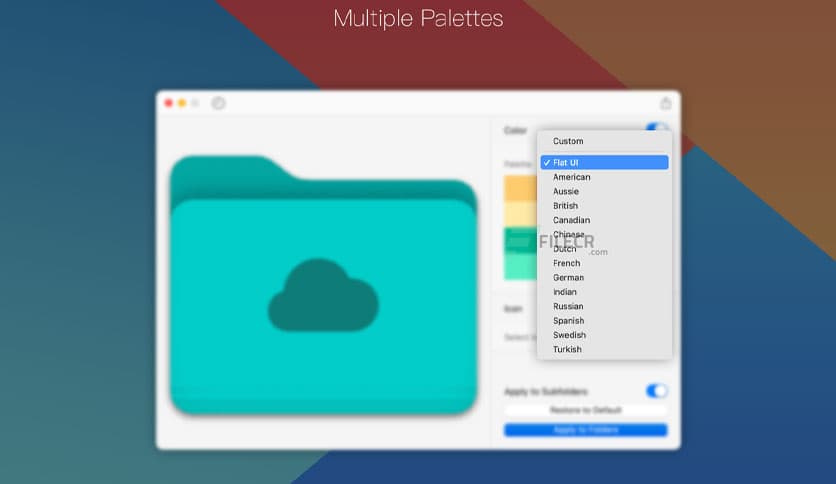Pick the American palette
Viewport: 836px width, 484px height.
[x=604, y=177]
